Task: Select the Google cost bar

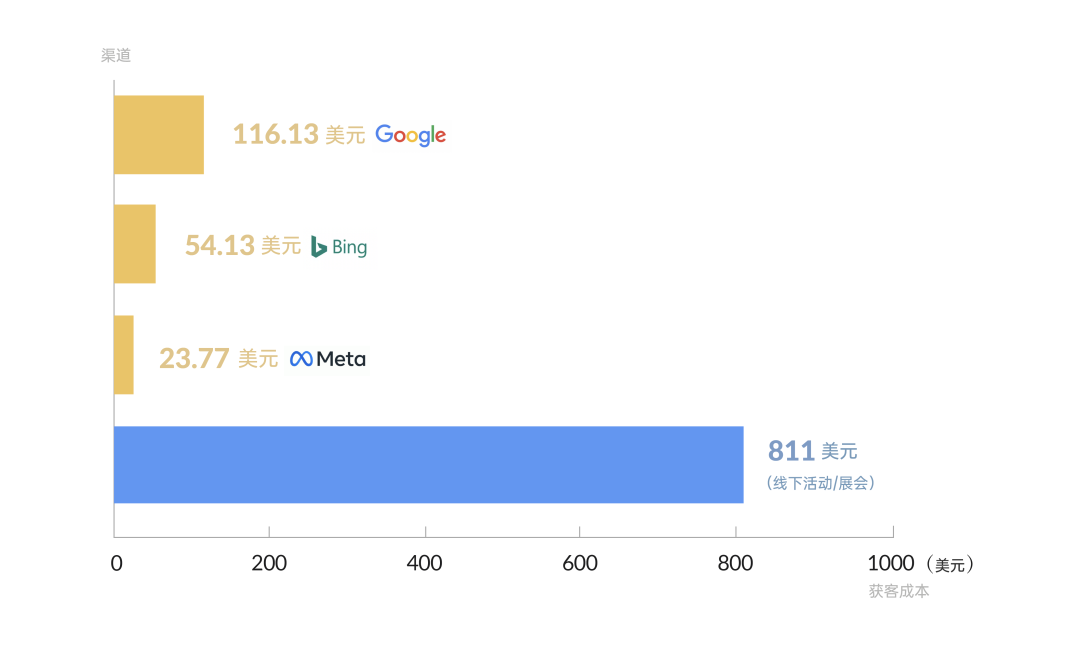Action: [x=159, y=134]
